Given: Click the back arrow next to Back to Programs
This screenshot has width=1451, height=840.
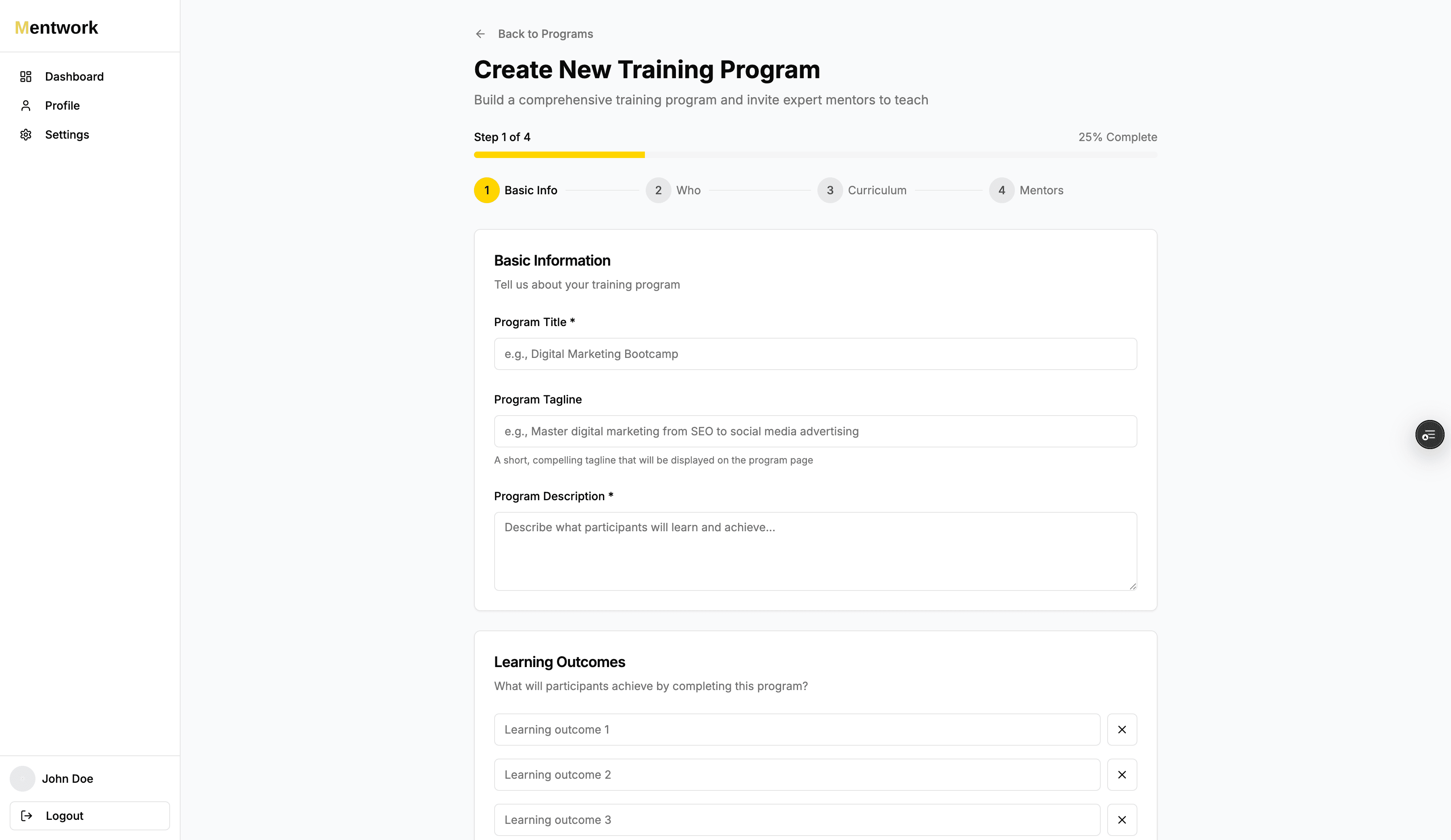Looking at the screenshot, I should click(481, 33).
